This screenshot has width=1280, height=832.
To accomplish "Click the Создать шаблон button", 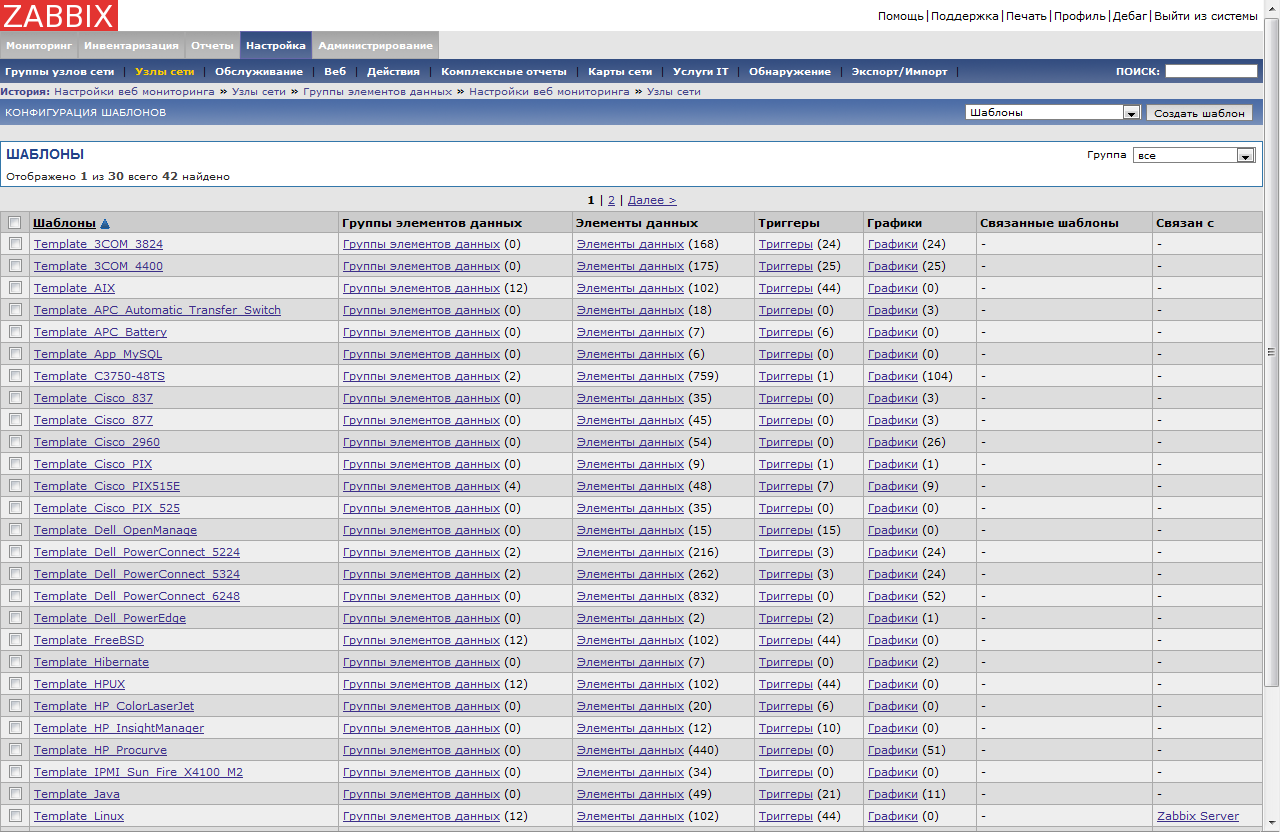I will point(1200,113).
